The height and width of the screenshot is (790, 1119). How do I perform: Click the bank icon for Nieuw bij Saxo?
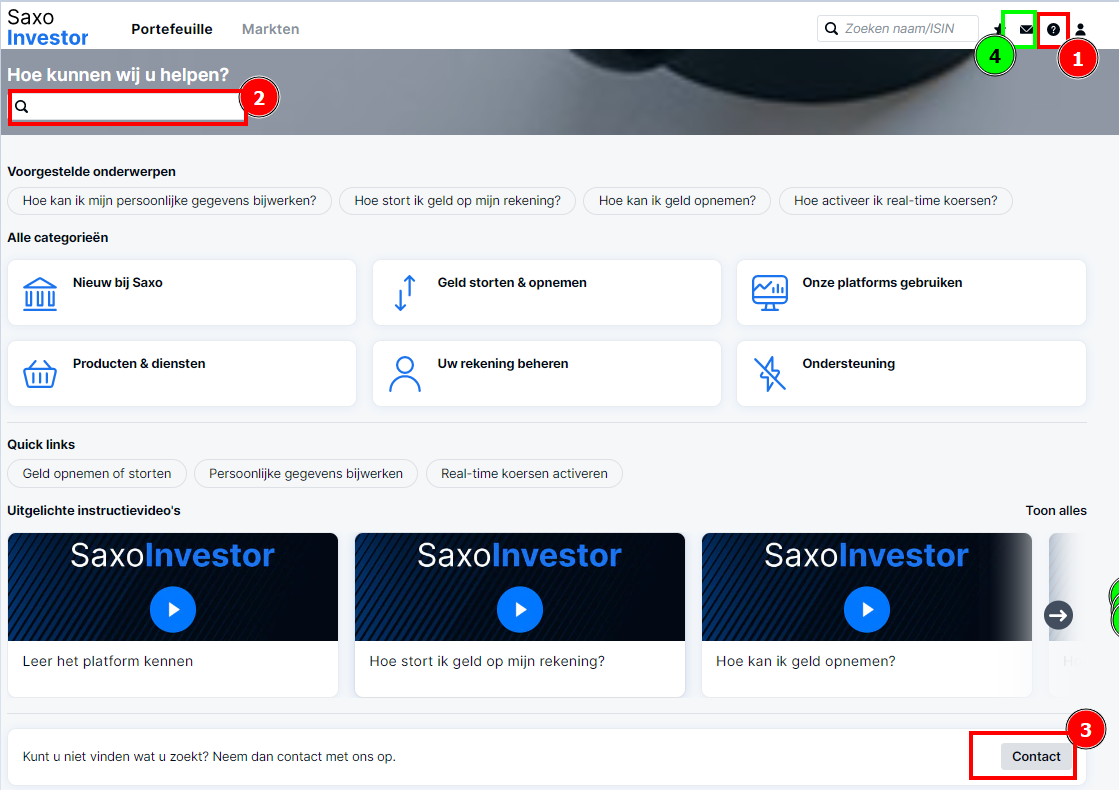point(40,293)
